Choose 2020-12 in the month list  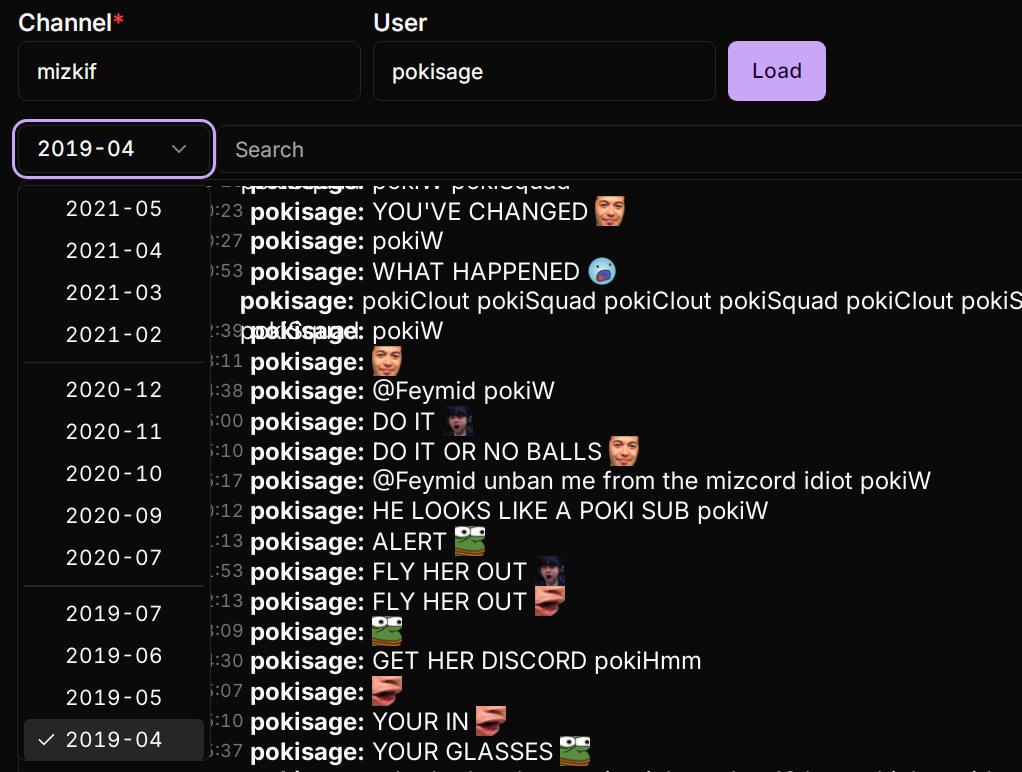(114, 390)
